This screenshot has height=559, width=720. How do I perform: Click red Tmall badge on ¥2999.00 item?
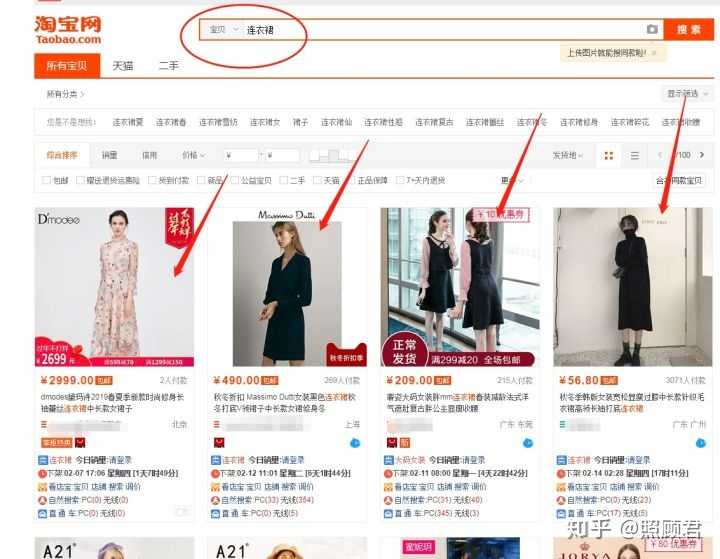80,443
